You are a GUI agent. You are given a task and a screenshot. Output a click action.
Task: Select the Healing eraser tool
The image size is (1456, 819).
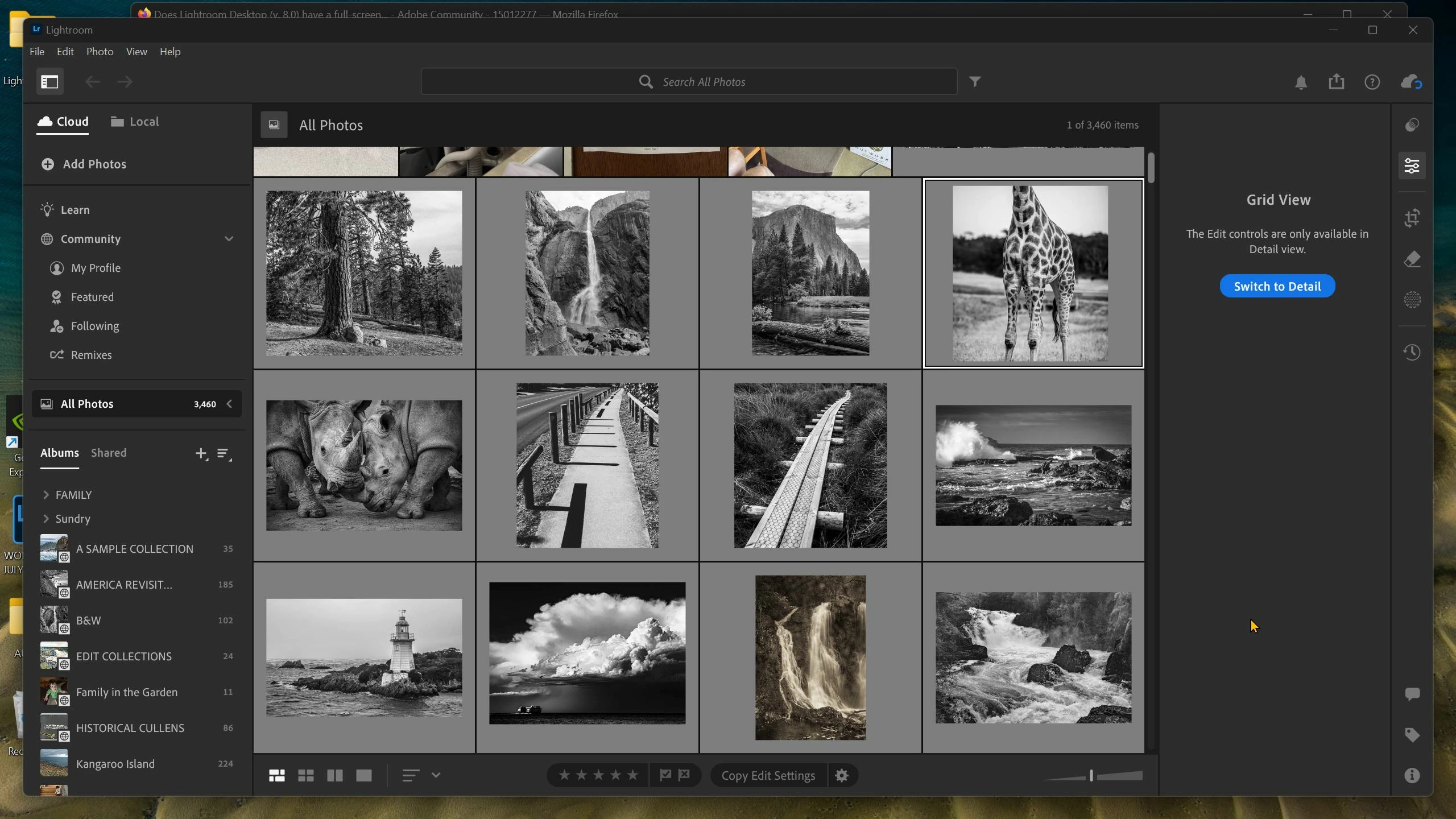coord(1412,259)
